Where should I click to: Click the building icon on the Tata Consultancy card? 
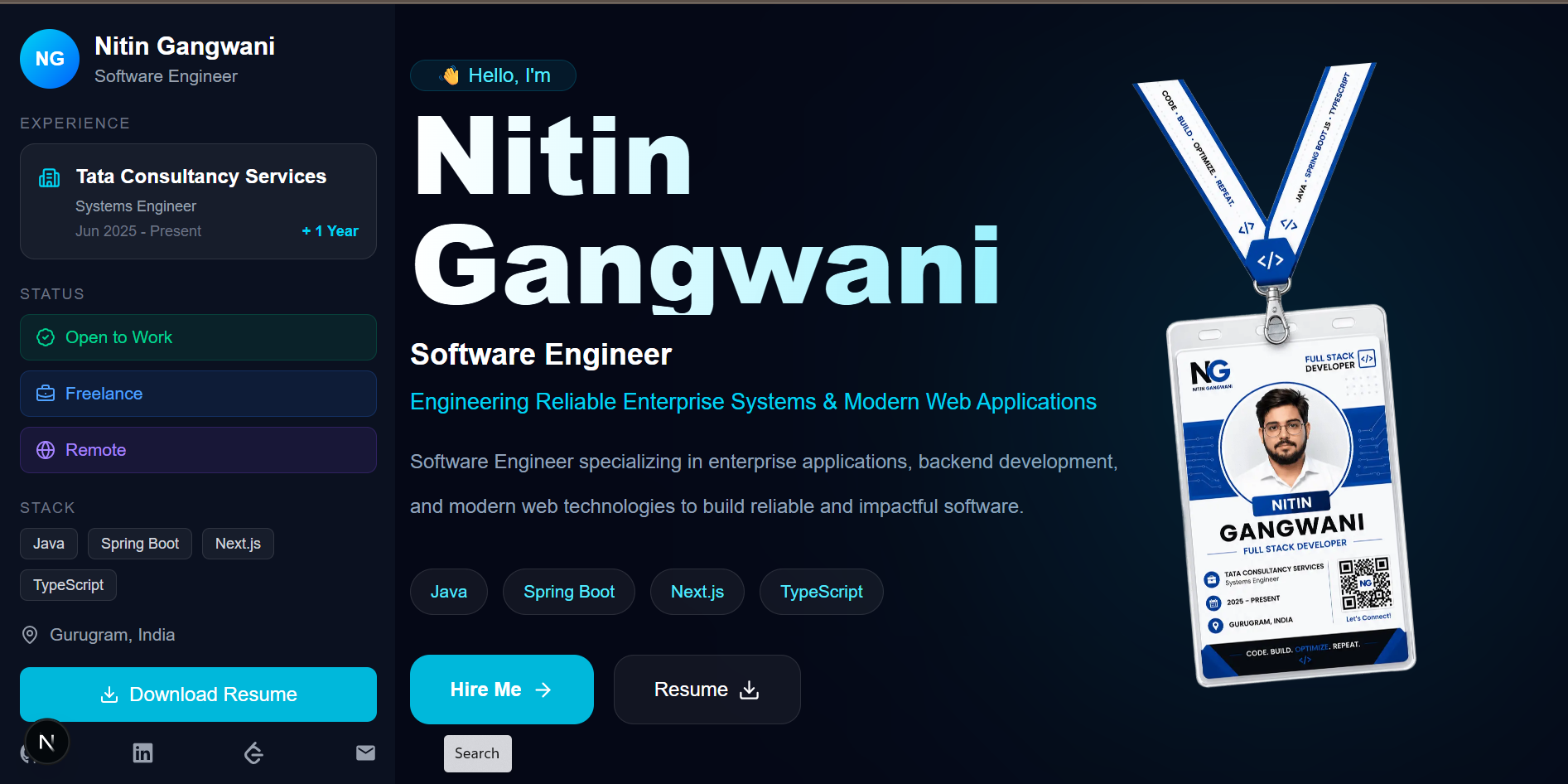click(50, 177)
